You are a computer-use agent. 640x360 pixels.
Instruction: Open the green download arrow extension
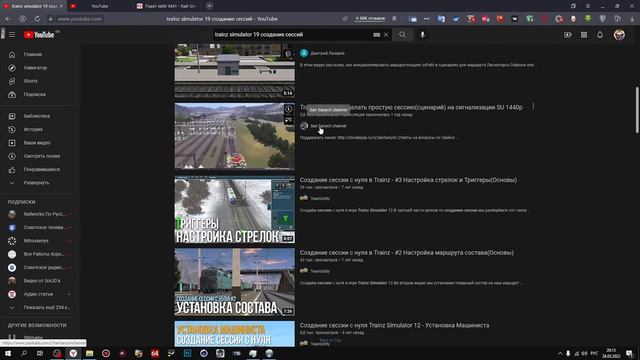tap(588, 19)
